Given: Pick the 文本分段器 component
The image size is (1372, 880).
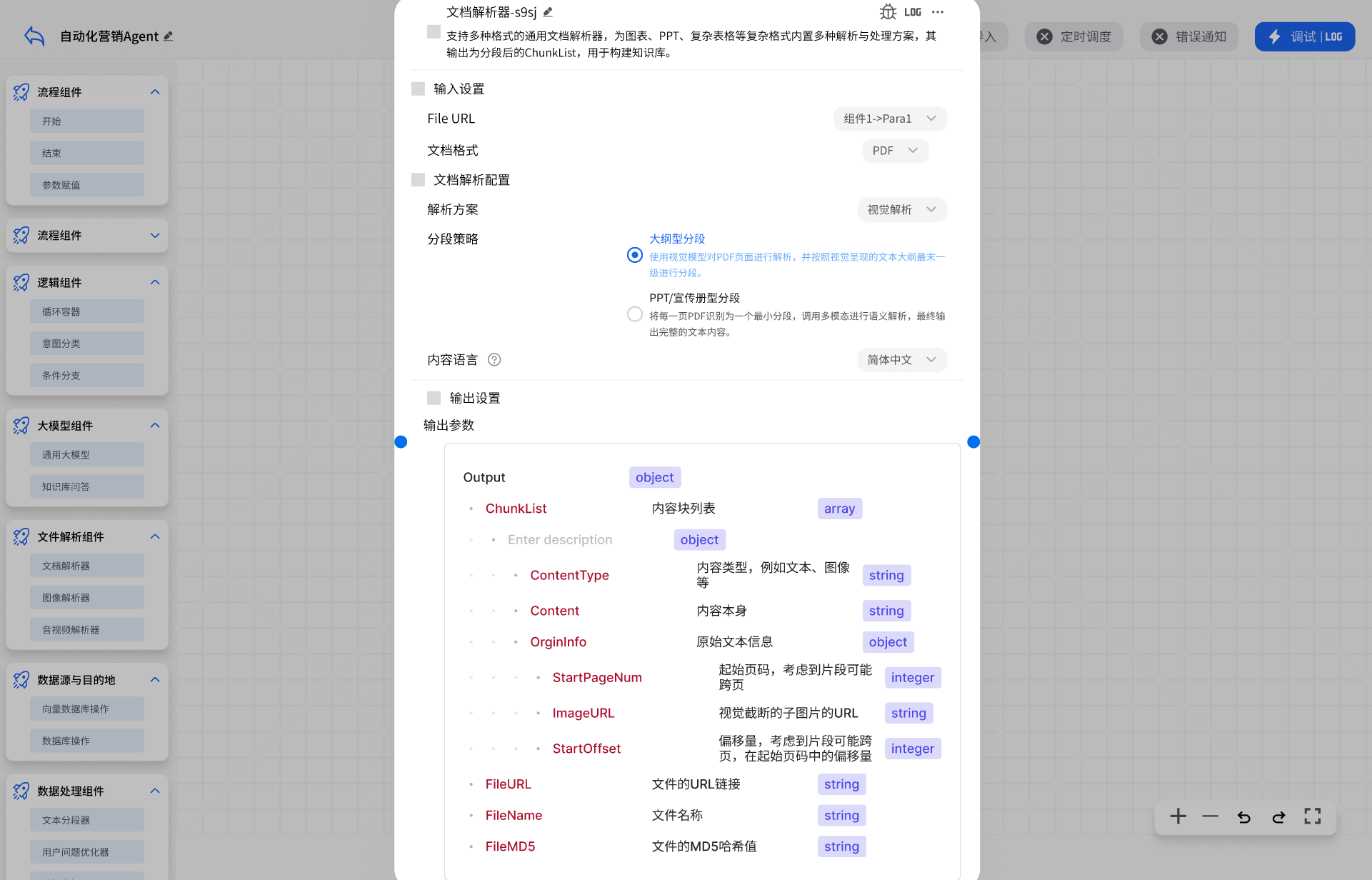Looking at the screenshot, I should (87, 820).
